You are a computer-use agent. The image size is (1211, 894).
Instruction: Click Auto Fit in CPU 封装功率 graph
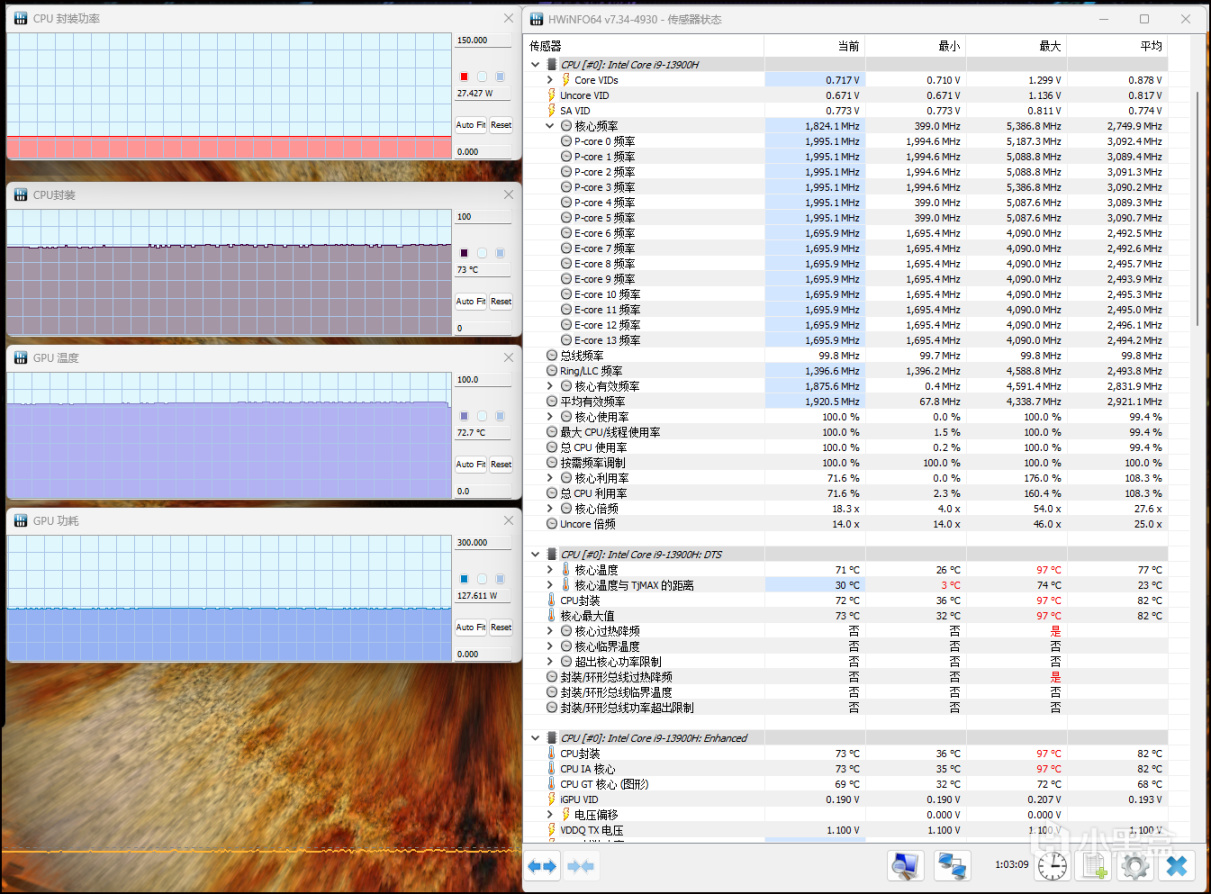click(x=471, y=125)
